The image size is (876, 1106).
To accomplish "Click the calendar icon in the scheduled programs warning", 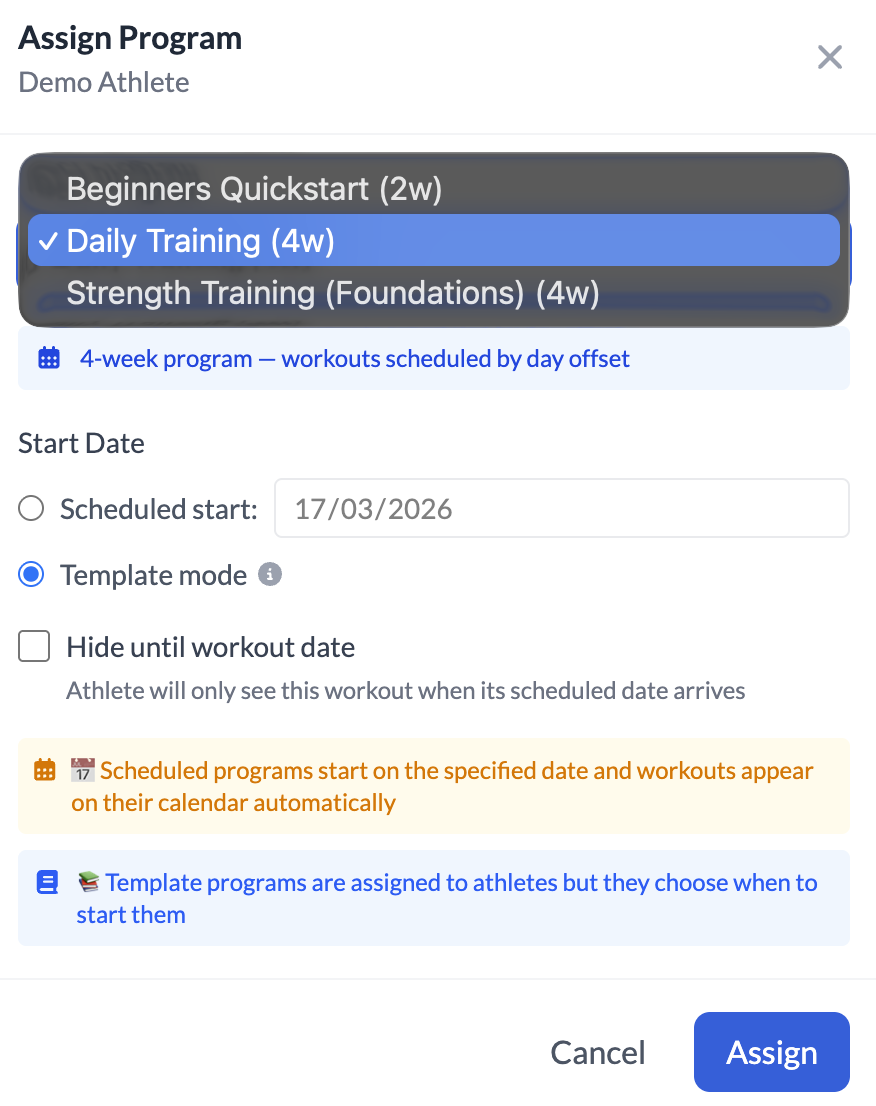I will pyautogui.click(x=47, y=770).
